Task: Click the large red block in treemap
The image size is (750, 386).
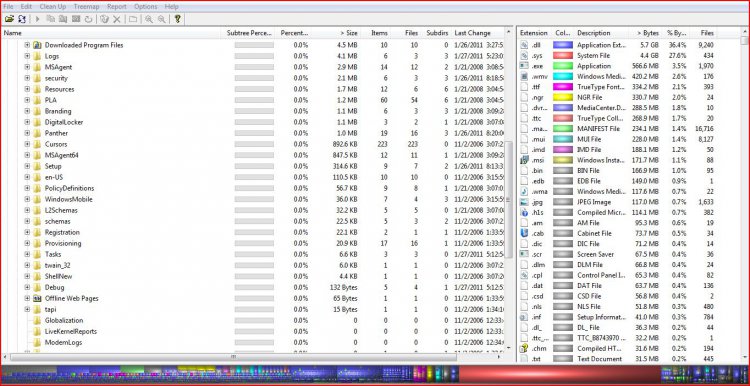Action: click(560, 375)
